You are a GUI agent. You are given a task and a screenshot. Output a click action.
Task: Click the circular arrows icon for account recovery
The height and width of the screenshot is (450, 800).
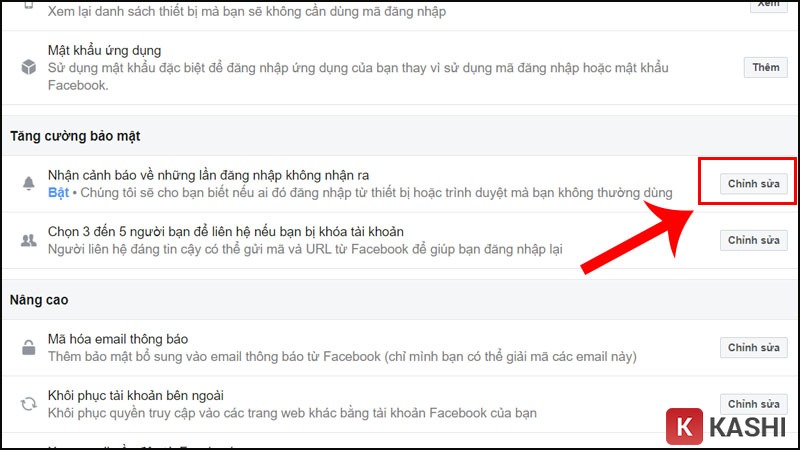[27, 404]
